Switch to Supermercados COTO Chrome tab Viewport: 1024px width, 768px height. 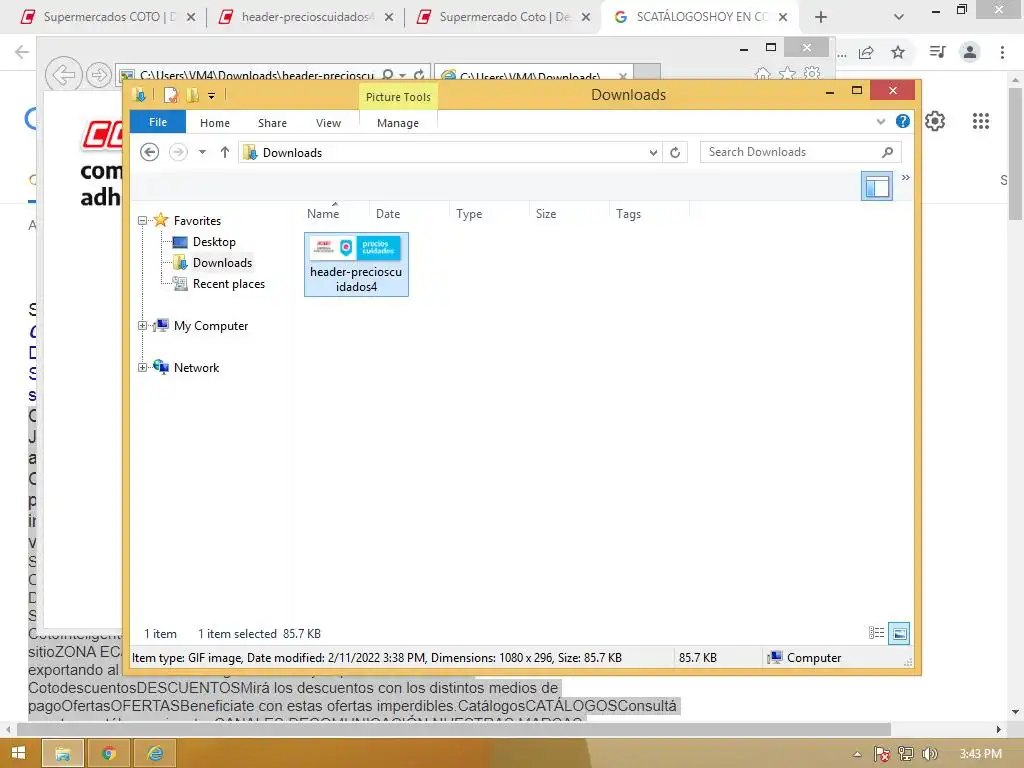(x=108, y=17)
